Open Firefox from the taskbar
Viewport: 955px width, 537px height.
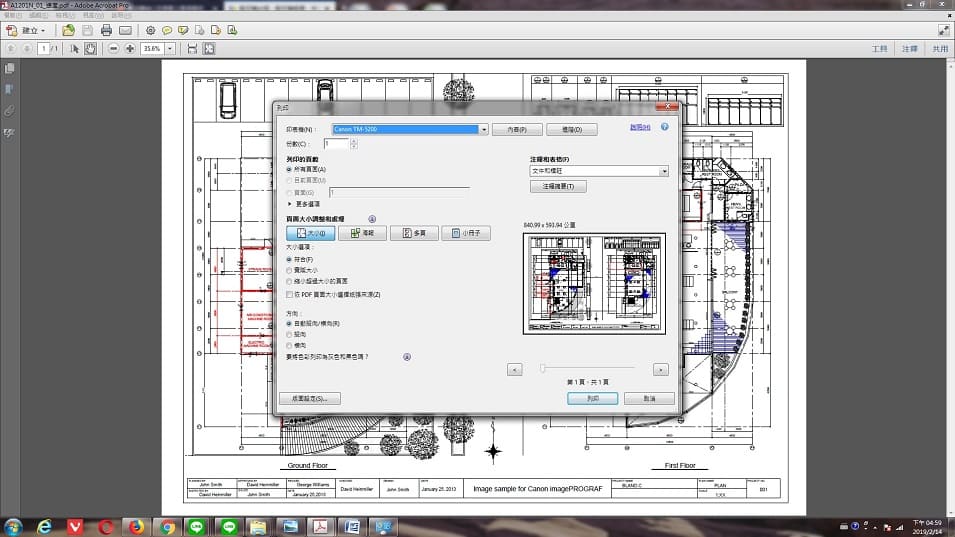pos(137,526)
